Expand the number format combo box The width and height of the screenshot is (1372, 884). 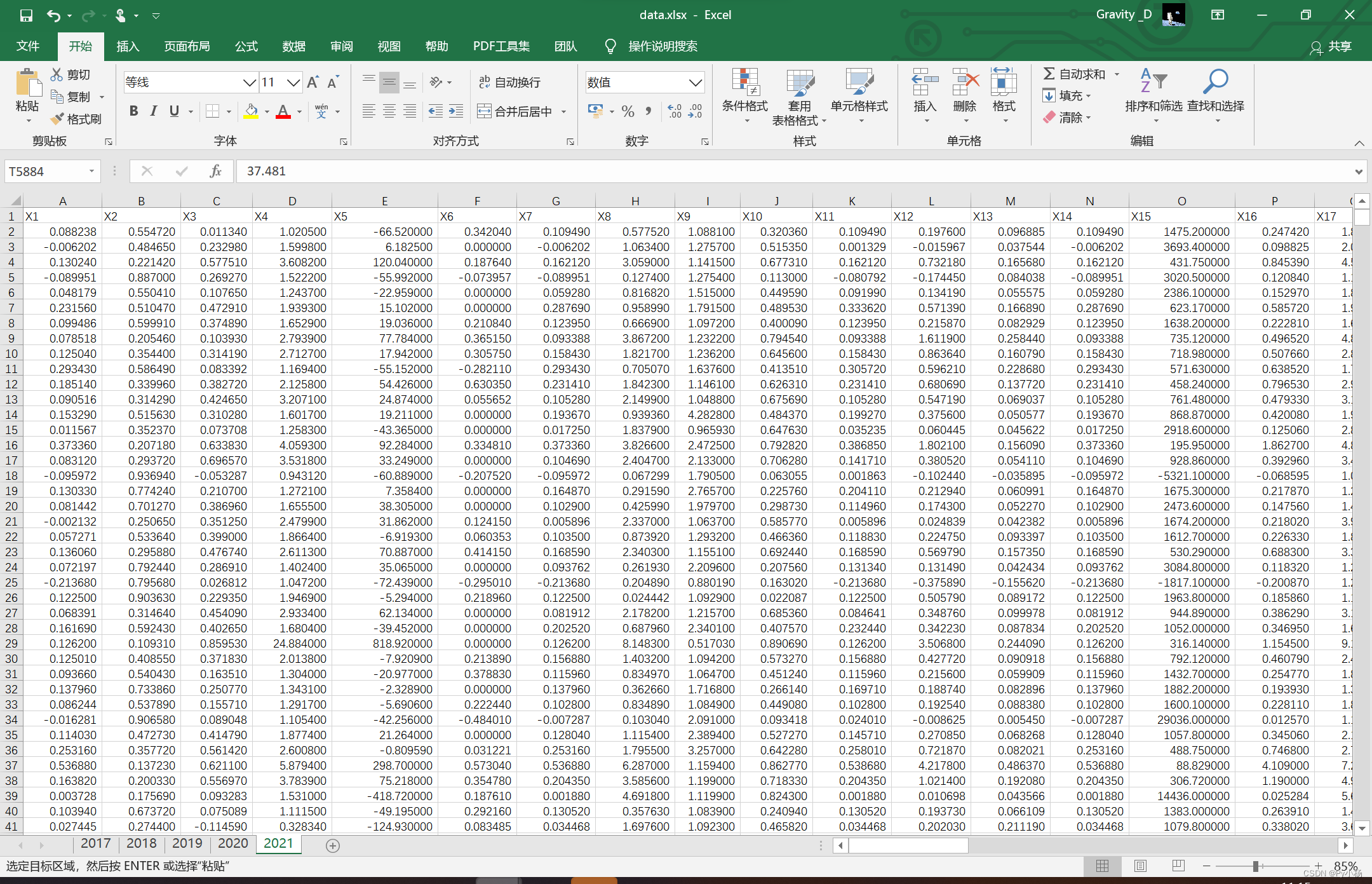[695, 82]
